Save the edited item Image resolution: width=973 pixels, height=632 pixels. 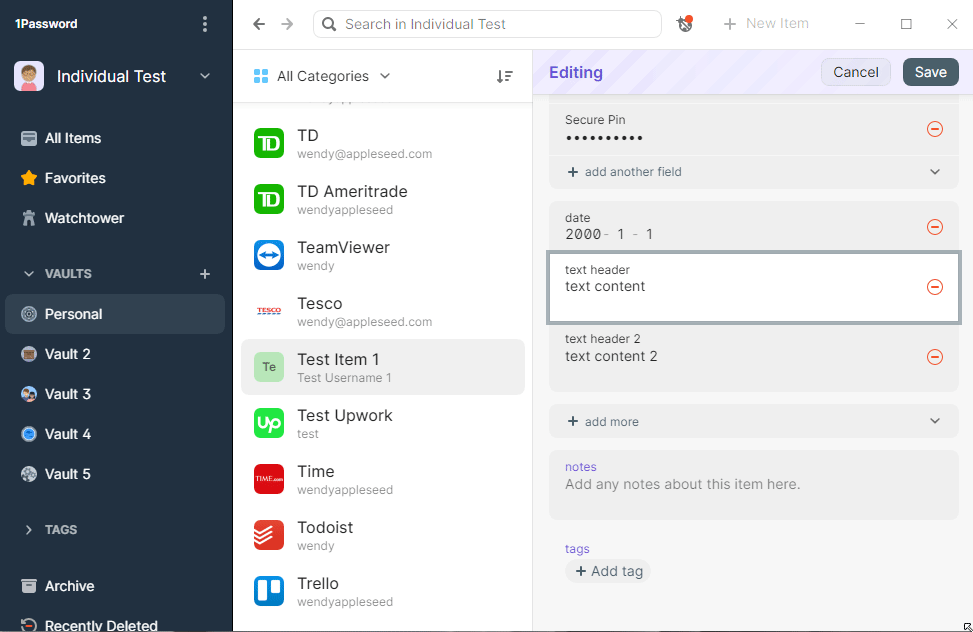pyautogui.click(x=930, y=72)
